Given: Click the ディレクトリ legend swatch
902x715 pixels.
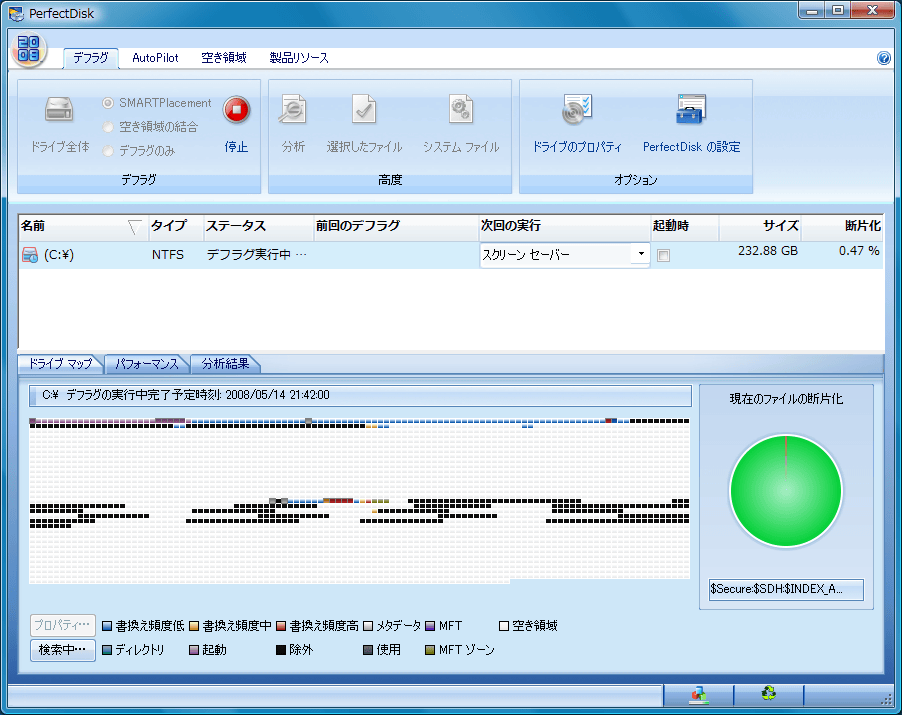Looking at the screenshot, I should point(107,650).
